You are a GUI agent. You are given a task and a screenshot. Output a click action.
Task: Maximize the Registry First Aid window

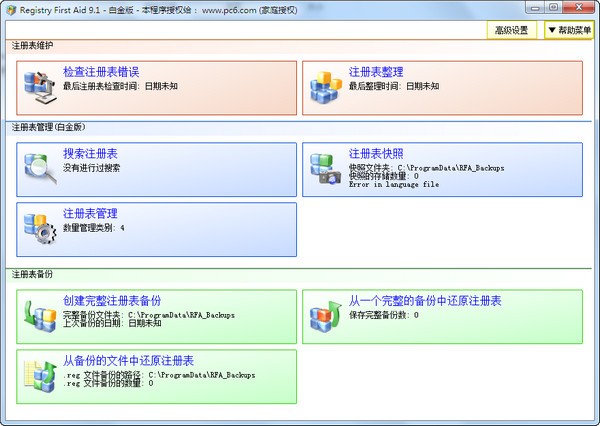click(x=553, y=7)
